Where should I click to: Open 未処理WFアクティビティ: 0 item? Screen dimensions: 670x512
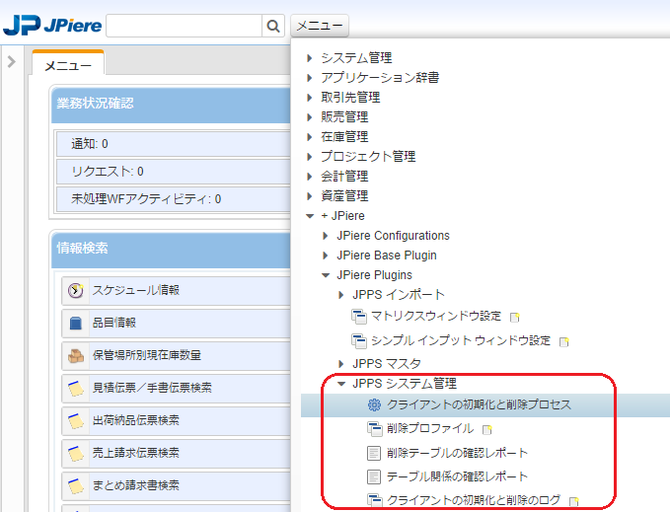pos(173,199)
